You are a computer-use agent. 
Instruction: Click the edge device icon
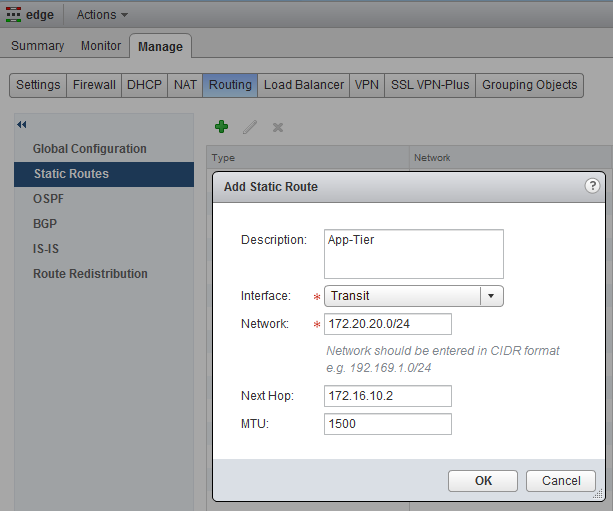click(14, 15)
